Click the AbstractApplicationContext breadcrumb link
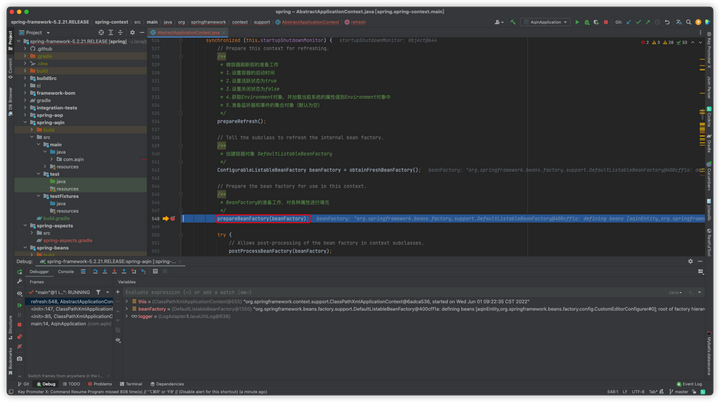 coord(309,22)
